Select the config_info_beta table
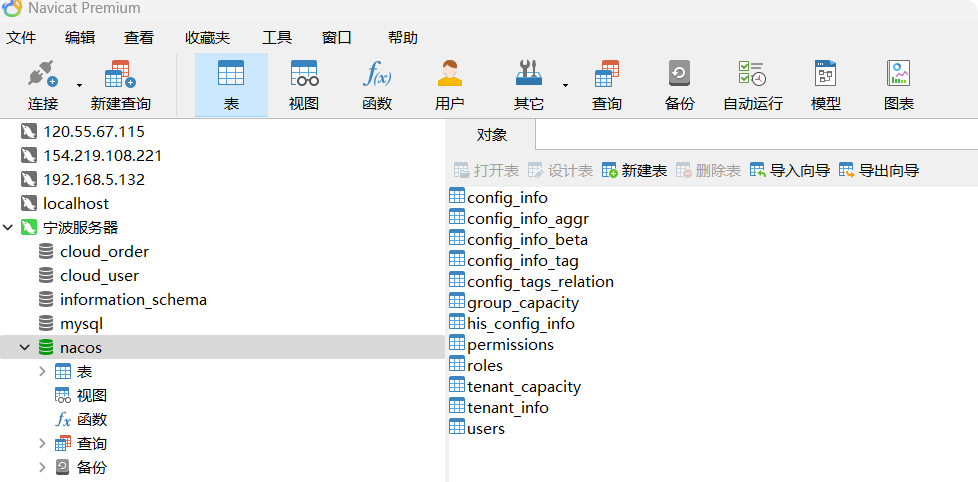The width and height of the screenshot is (978, 482). tap(527, 239)
